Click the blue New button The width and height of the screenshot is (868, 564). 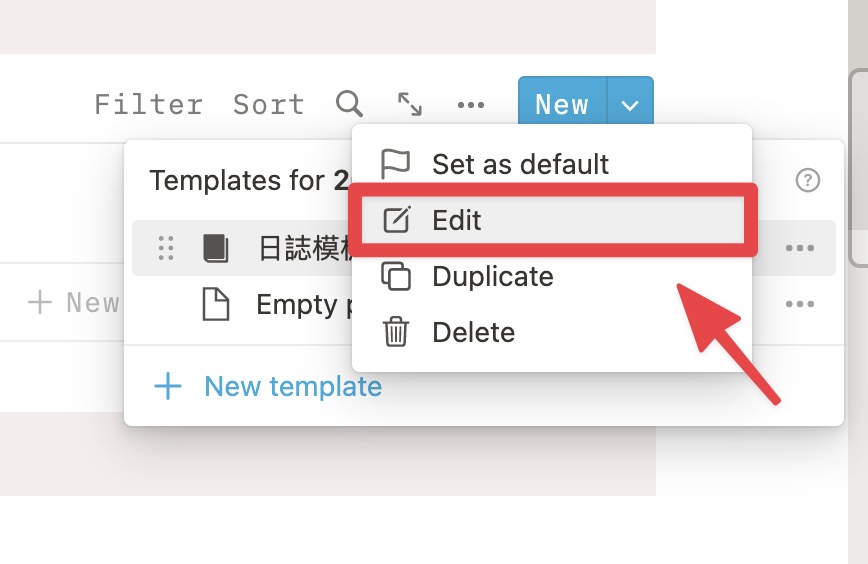click(562, 105)
